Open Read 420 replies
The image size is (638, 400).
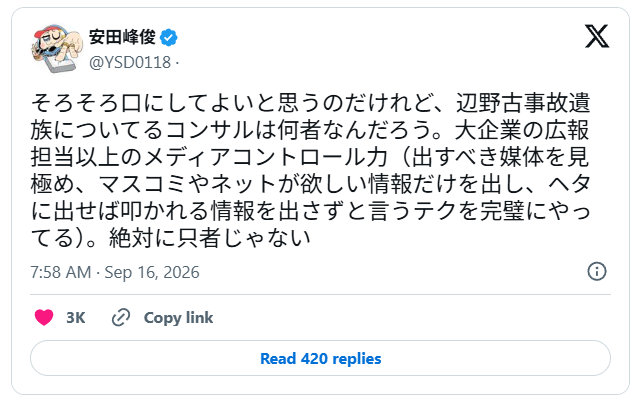tap(320, 358)
